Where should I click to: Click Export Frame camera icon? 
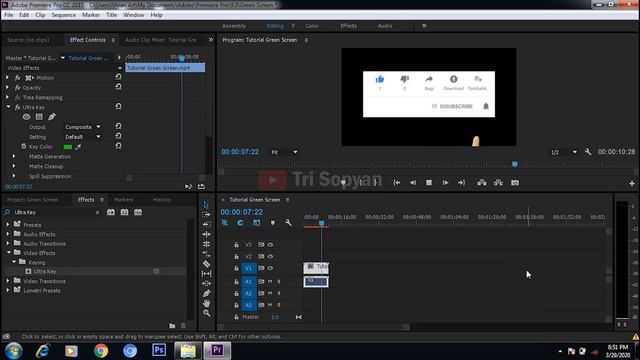(515, 183)
